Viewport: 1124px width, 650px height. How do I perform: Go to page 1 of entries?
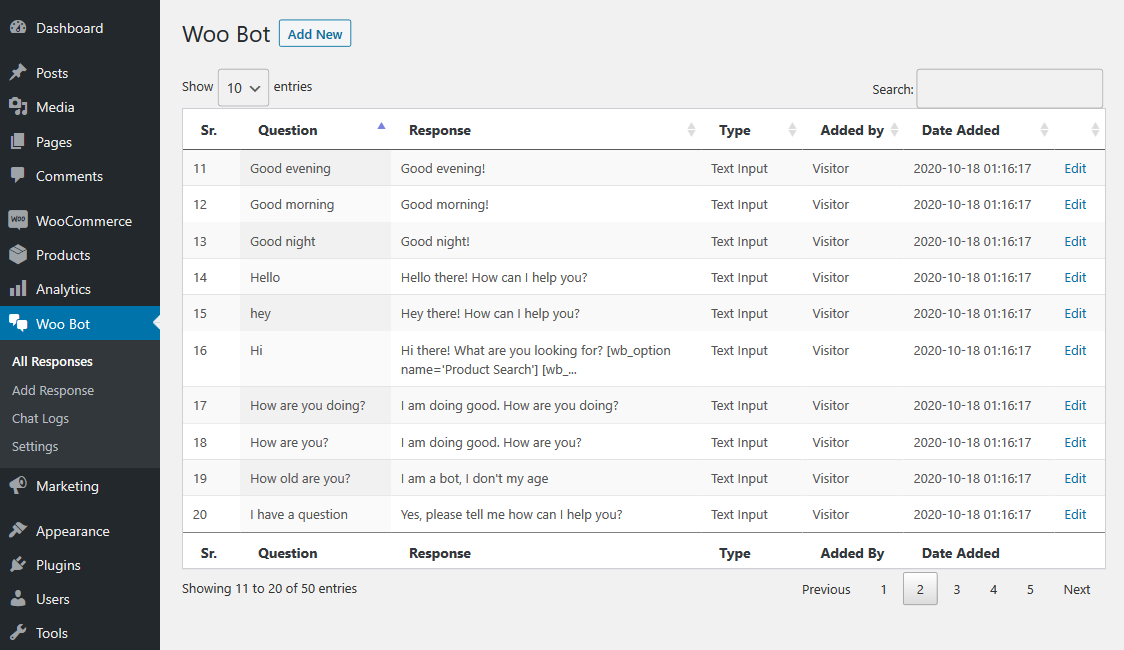coord(883,589)
